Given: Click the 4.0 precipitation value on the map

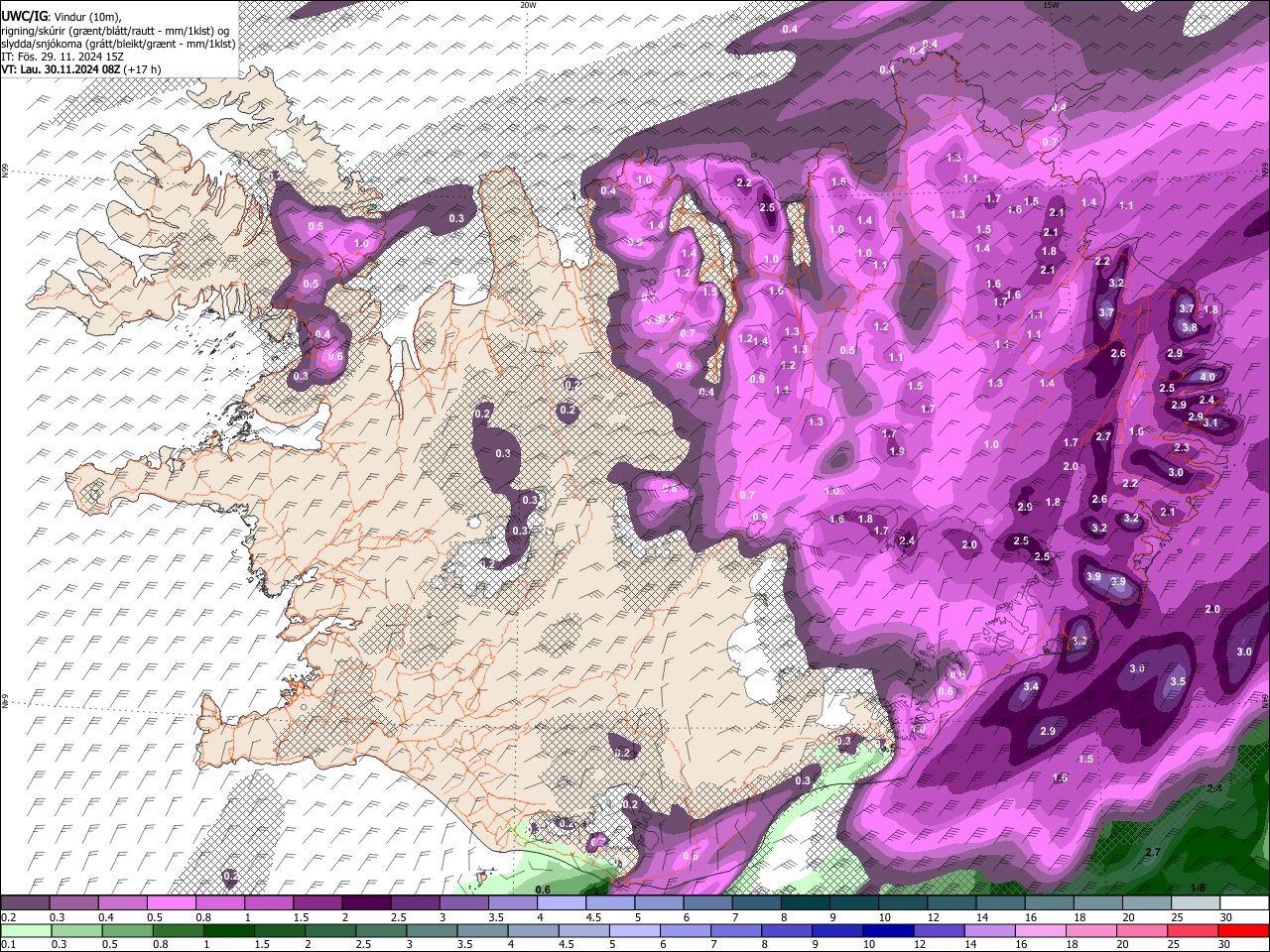Looking at the screenshot, I should point(1207,377).
